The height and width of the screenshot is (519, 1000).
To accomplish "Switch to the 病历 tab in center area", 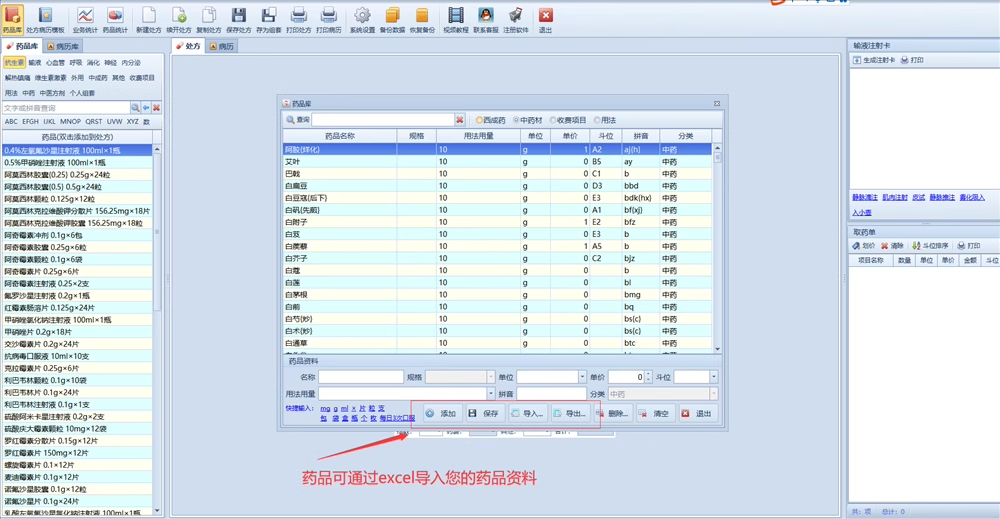I will click(x=221, y=47).
